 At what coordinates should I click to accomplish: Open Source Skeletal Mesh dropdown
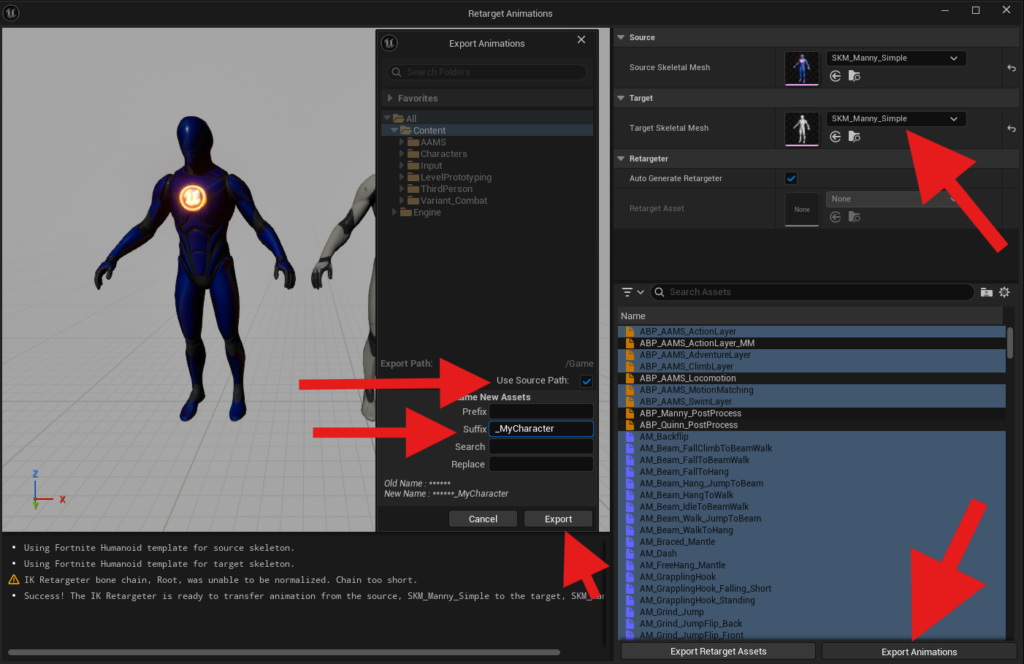coord(896,58)
